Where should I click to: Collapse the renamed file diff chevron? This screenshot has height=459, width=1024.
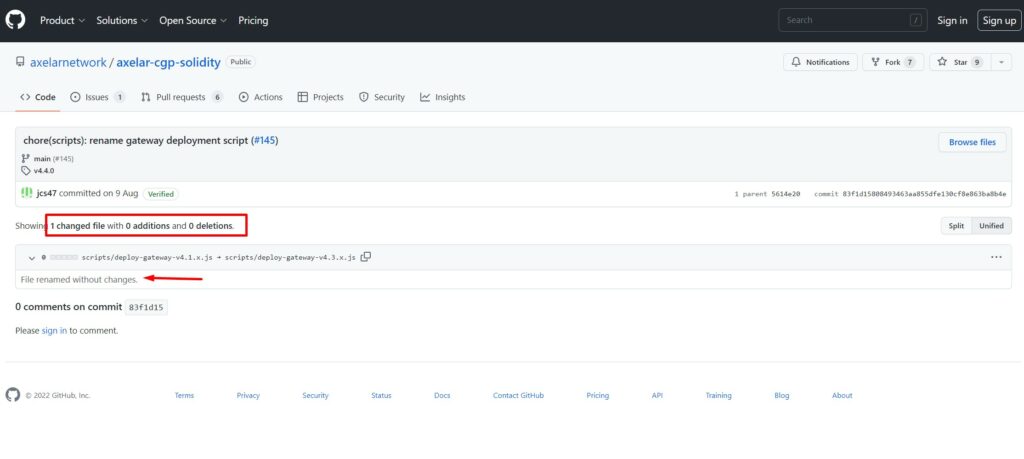(31, 257)
